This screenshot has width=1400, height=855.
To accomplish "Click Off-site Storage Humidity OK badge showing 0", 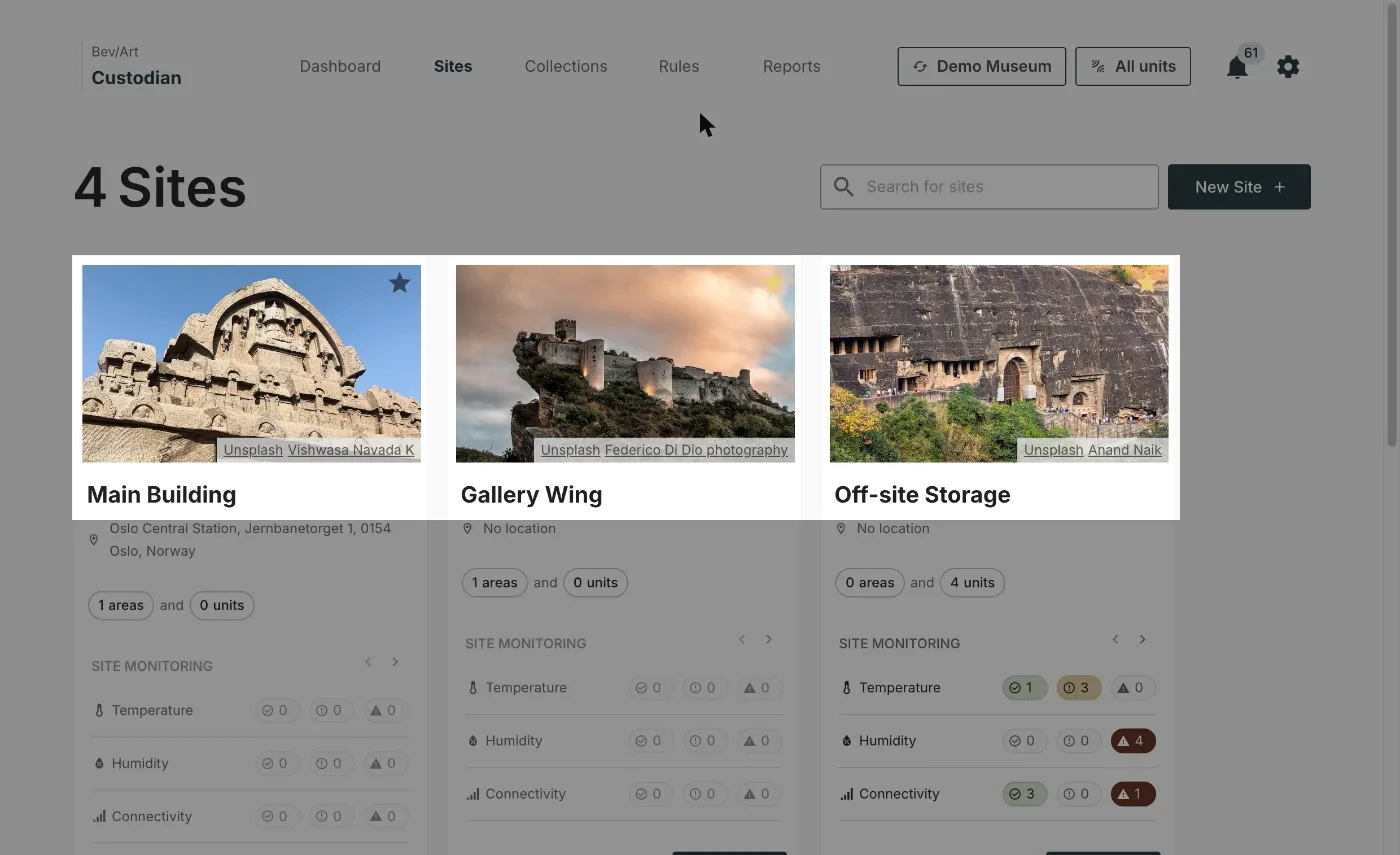I will [x=1025, y=741].
